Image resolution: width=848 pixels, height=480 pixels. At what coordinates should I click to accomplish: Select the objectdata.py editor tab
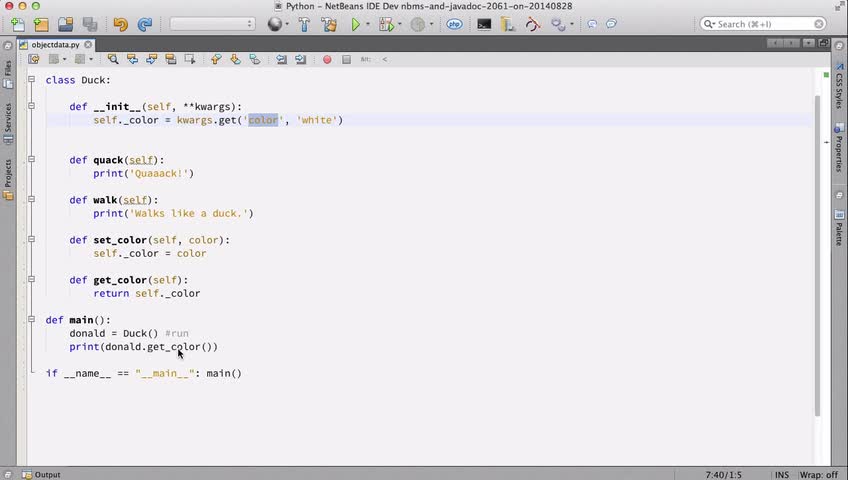point(55,45)
